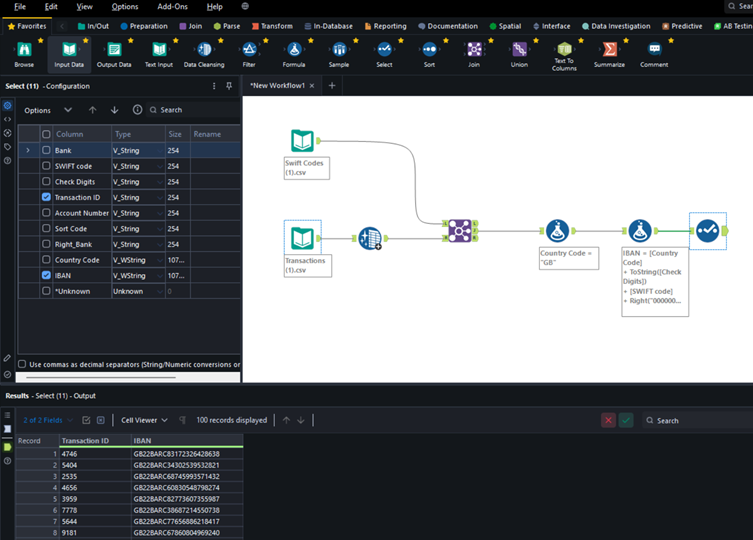The width and height of the screenshot is (753, 540).
Task: Move selected field up with arrow button
Action: tap(93, 110)
